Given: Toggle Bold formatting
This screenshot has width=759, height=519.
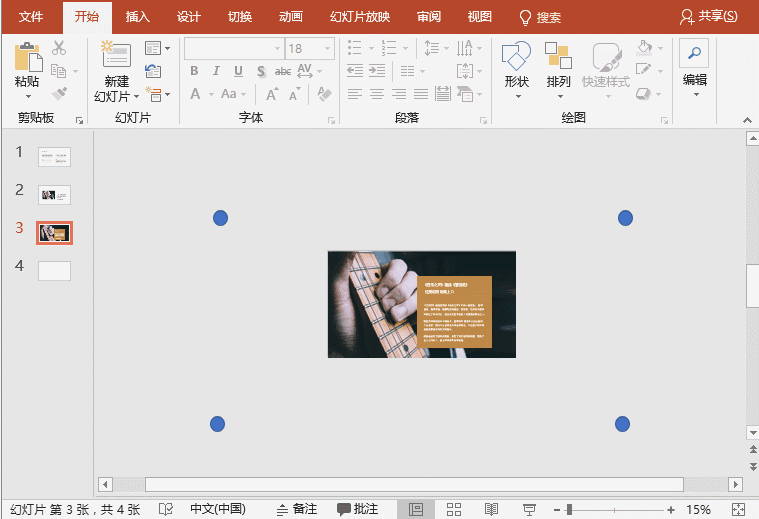Looking at the screenshot, I should (194, 71).
